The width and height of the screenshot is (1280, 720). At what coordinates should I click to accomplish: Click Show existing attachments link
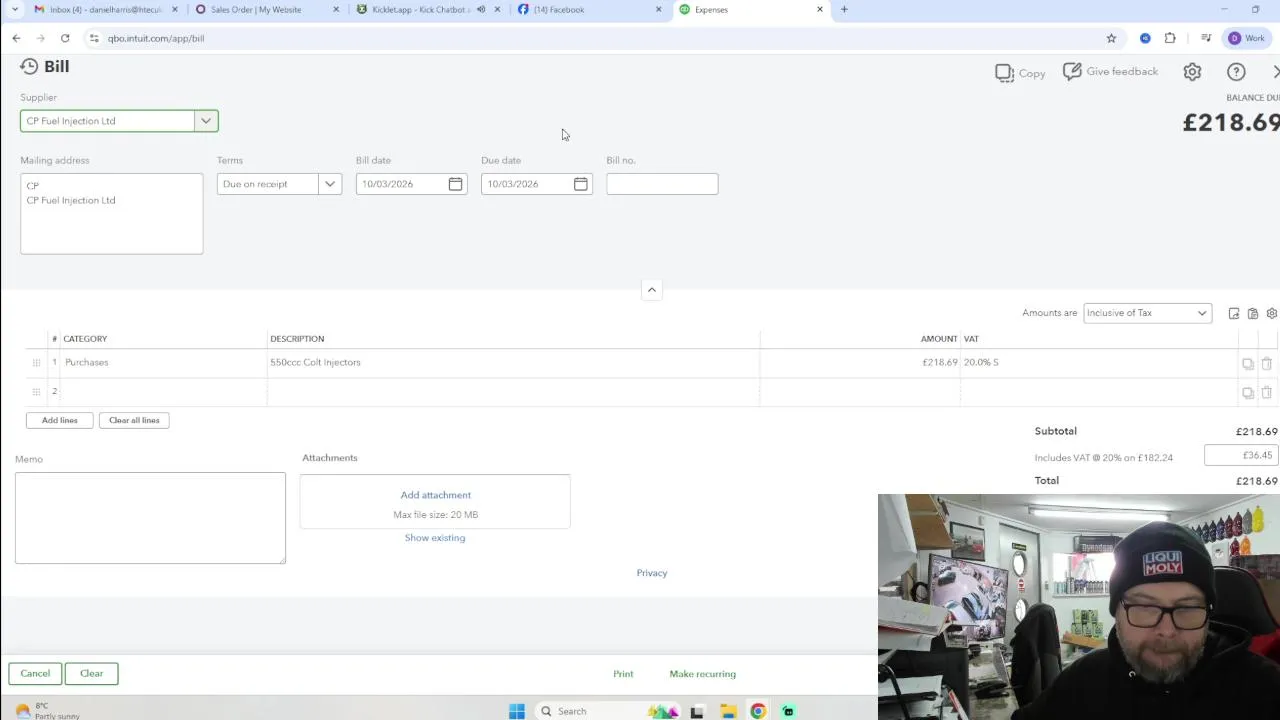[435, 538]
